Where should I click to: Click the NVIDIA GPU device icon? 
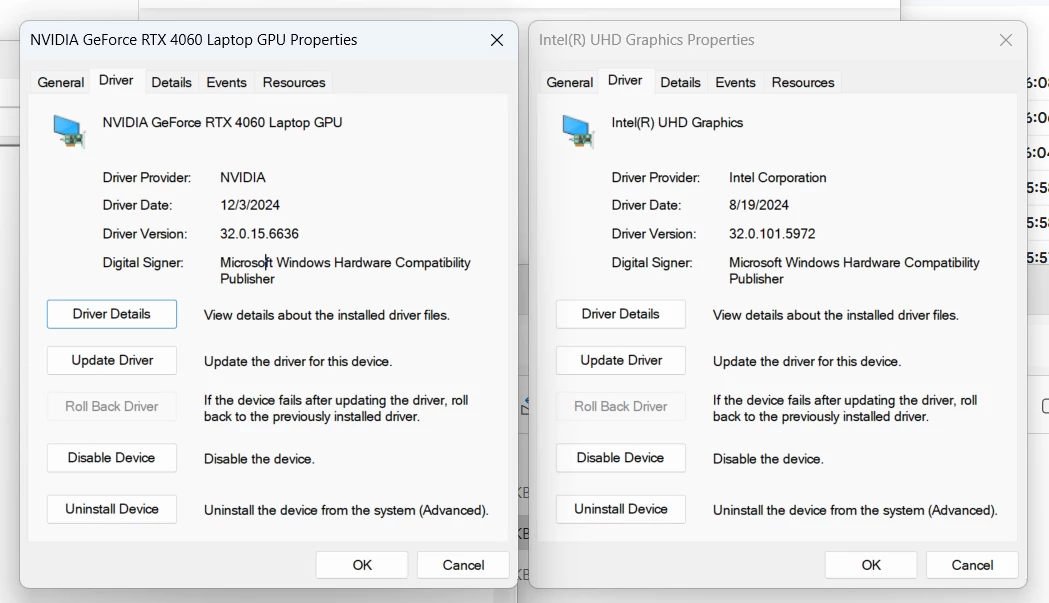(69, 131)
